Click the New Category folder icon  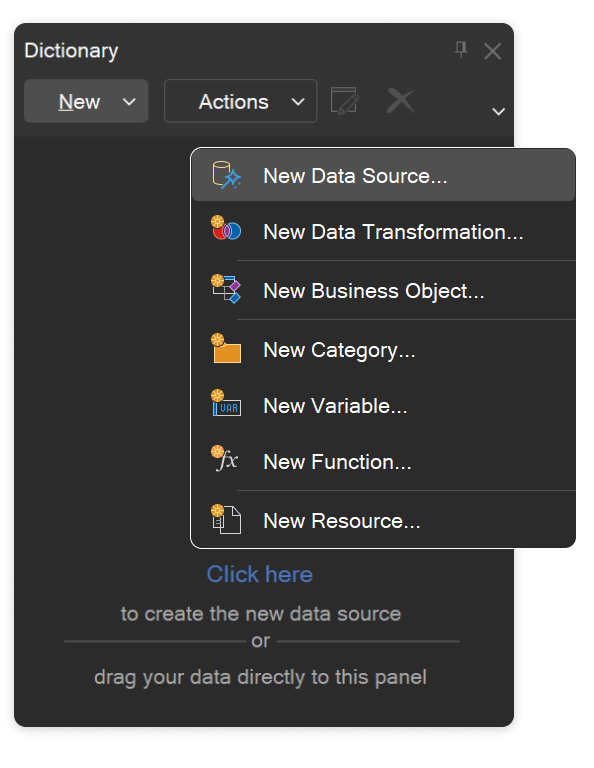pos(226,348)
